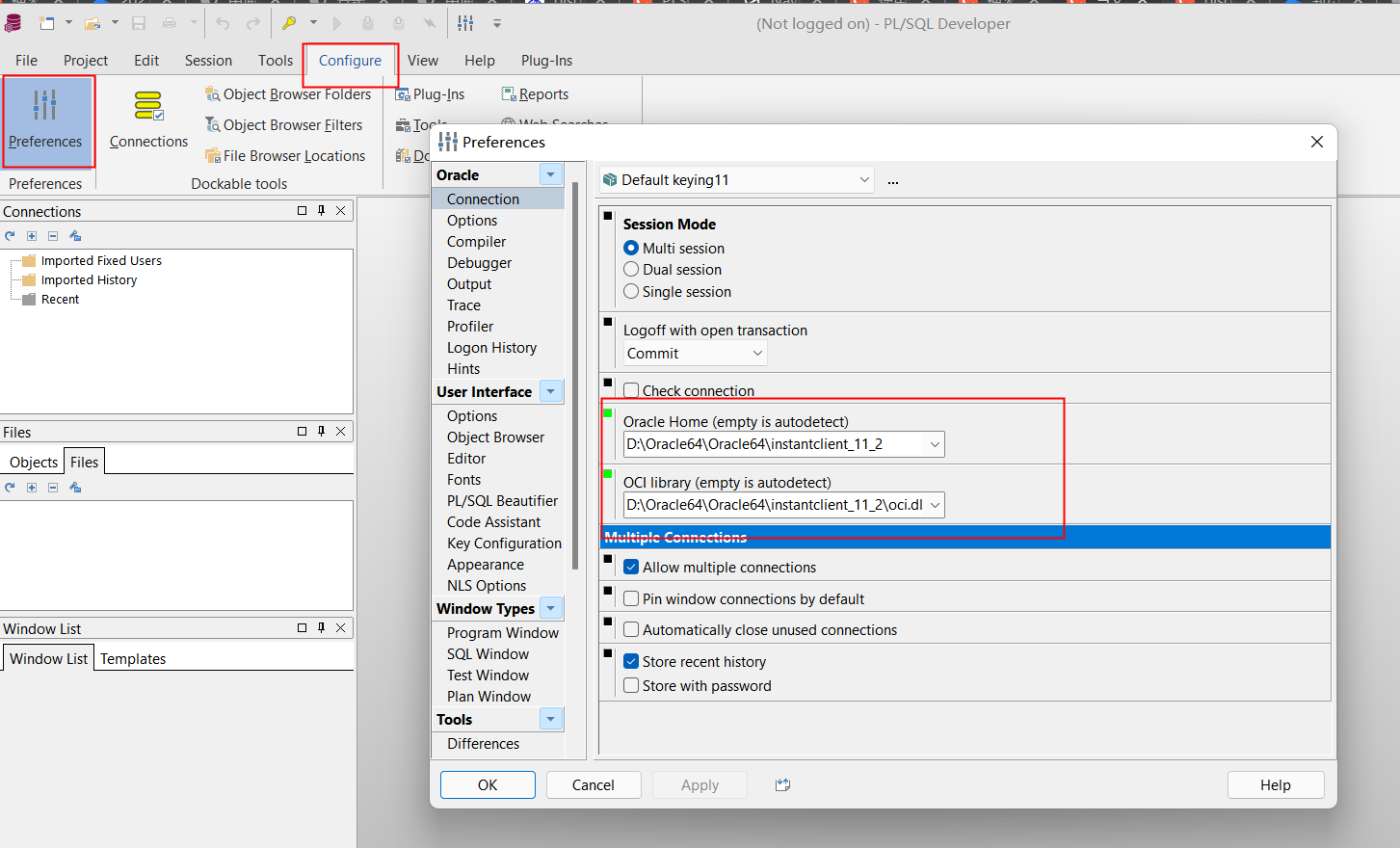Click the Apply button
This screenshot has height=848, width=1400.
pyautogui.click(x=700, y=784)
